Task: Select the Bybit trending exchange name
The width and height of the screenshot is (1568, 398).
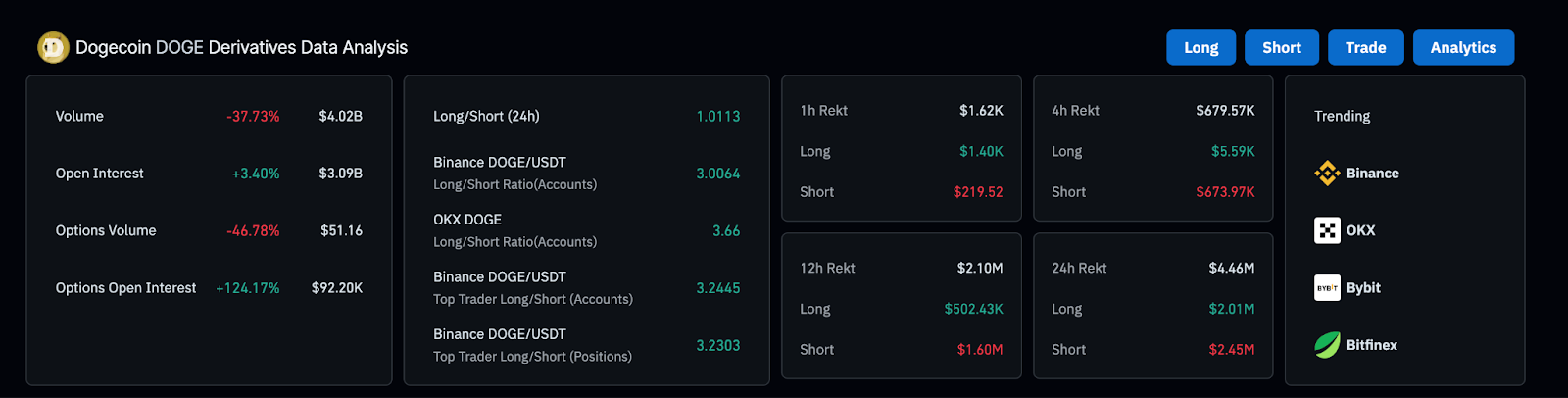Action: point(1363,288)
